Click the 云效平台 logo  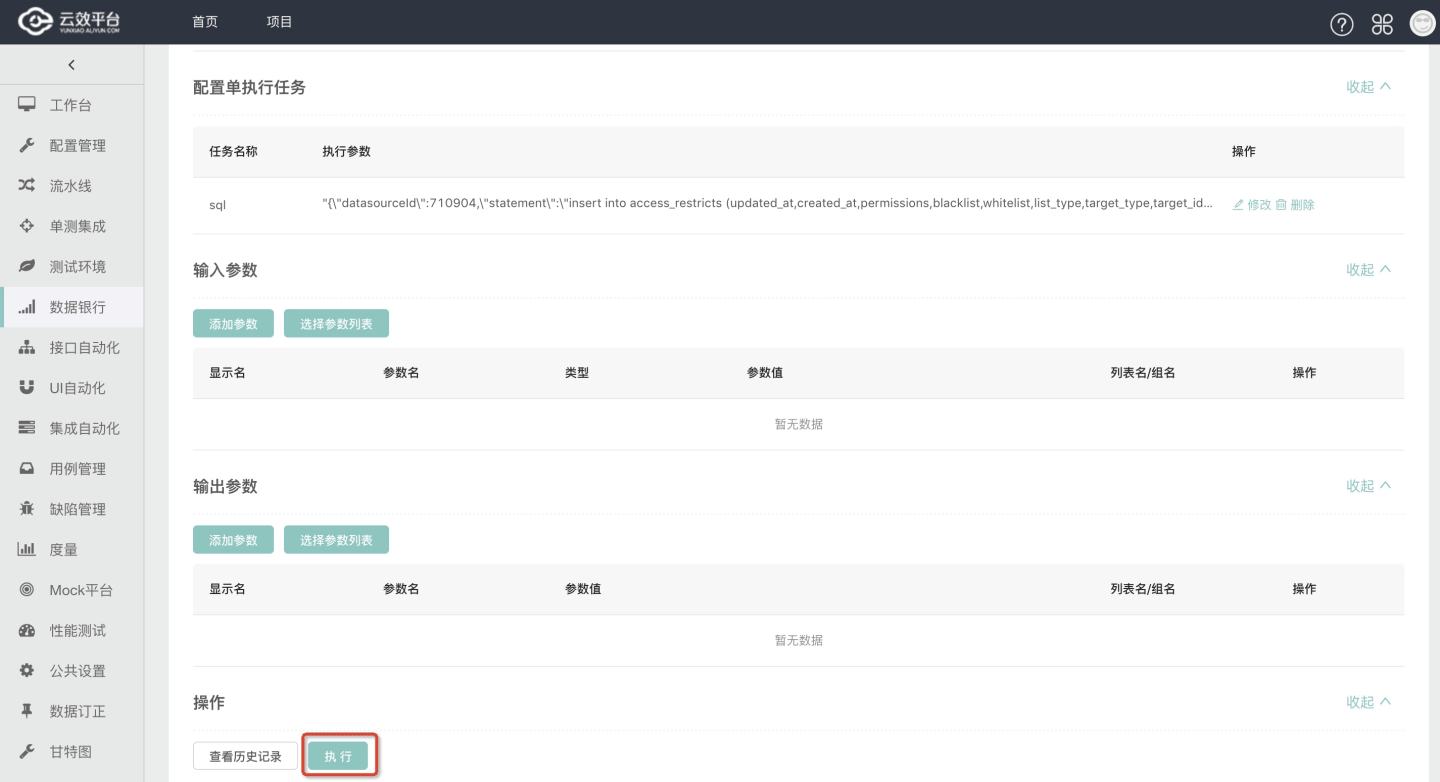(70, 22)
